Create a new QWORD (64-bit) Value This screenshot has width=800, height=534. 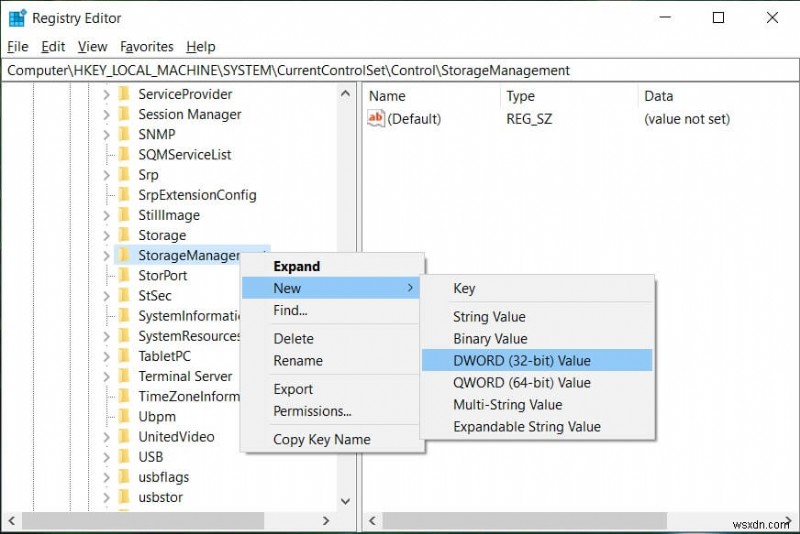point(537,383)
